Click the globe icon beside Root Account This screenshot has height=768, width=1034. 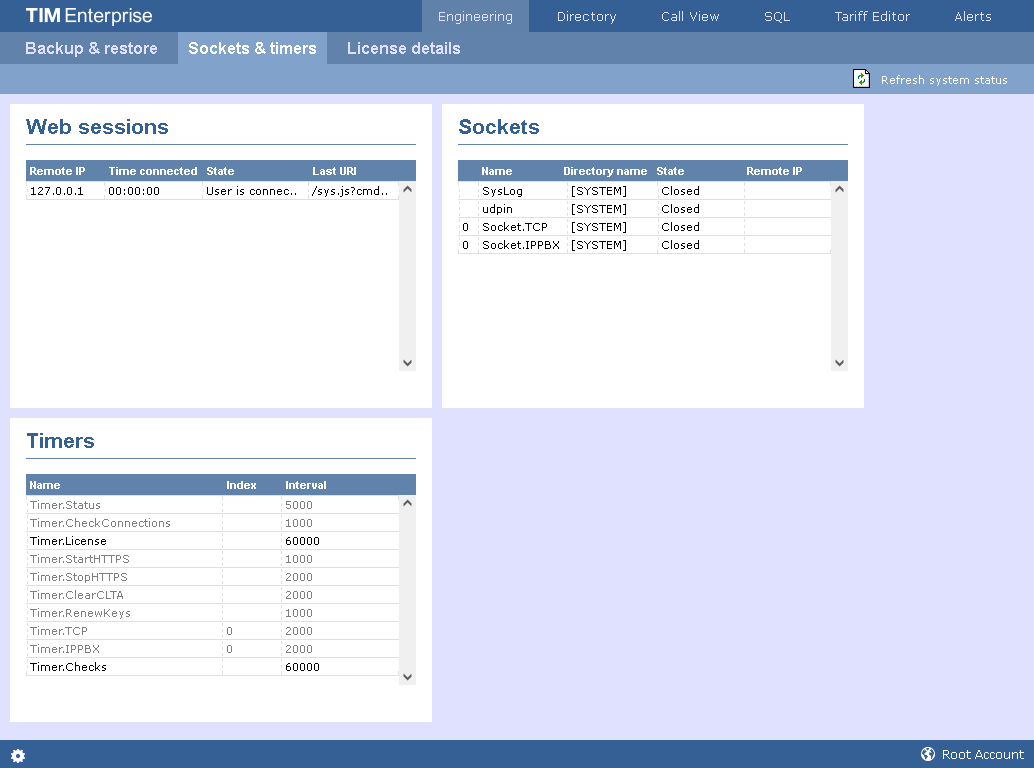928,755
